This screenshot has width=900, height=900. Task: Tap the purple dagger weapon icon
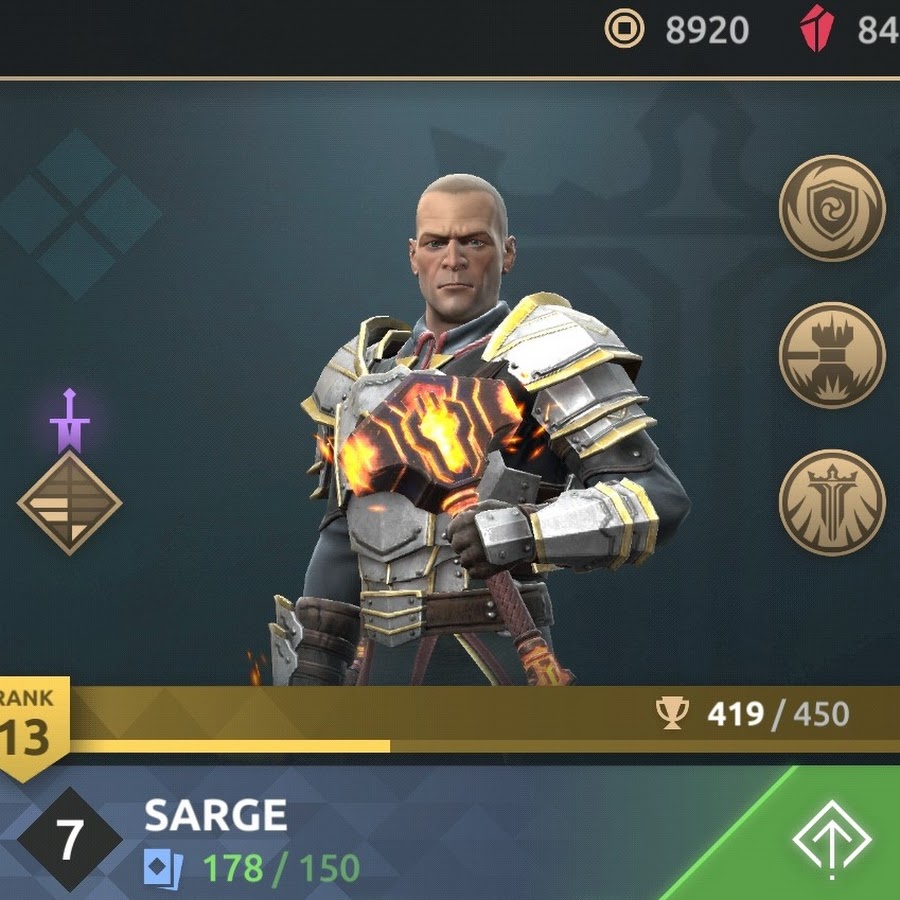tap(69, 421)
